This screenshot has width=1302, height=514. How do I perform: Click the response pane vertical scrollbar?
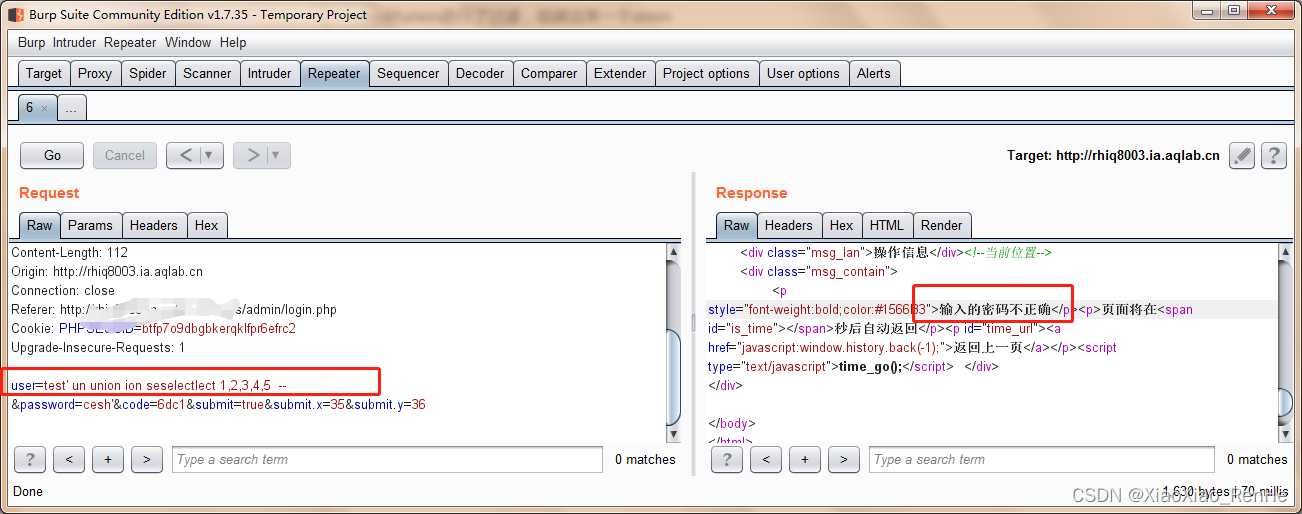(1287, 342)
